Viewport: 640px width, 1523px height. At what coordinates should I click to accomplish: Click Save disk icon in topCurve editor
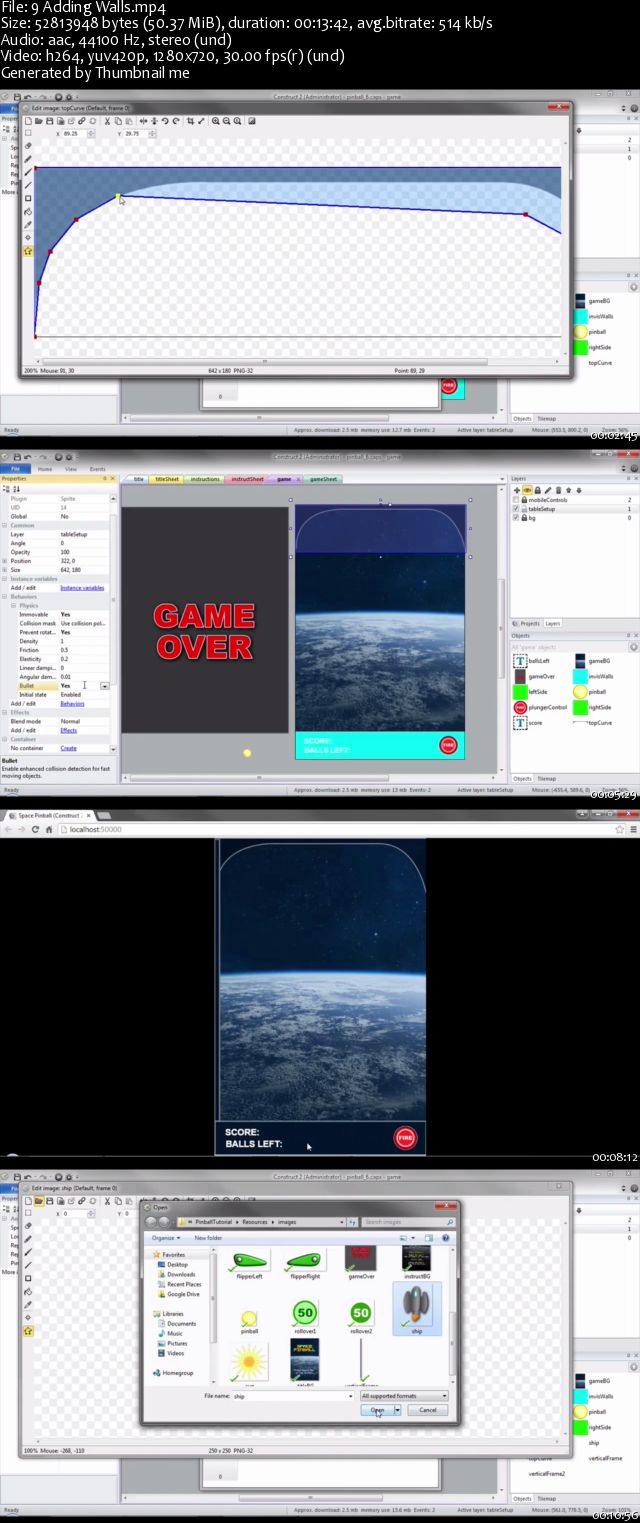click(x=49, y=121)
